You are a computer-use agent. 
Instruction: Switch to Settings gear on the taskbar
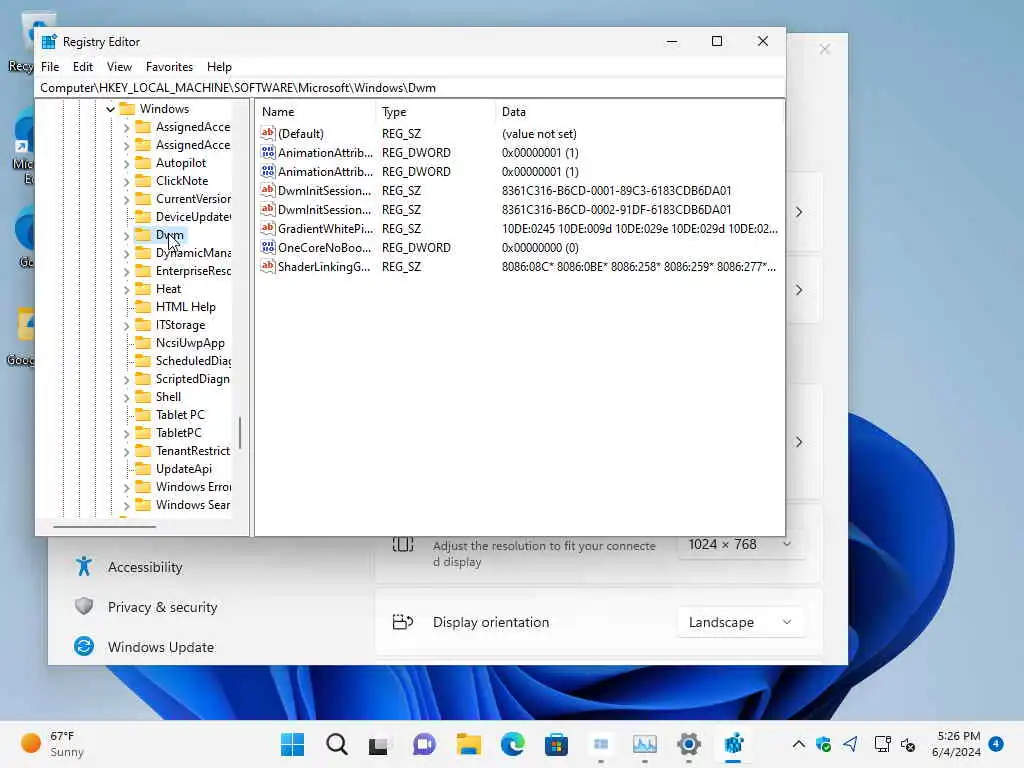click(688, 744)
